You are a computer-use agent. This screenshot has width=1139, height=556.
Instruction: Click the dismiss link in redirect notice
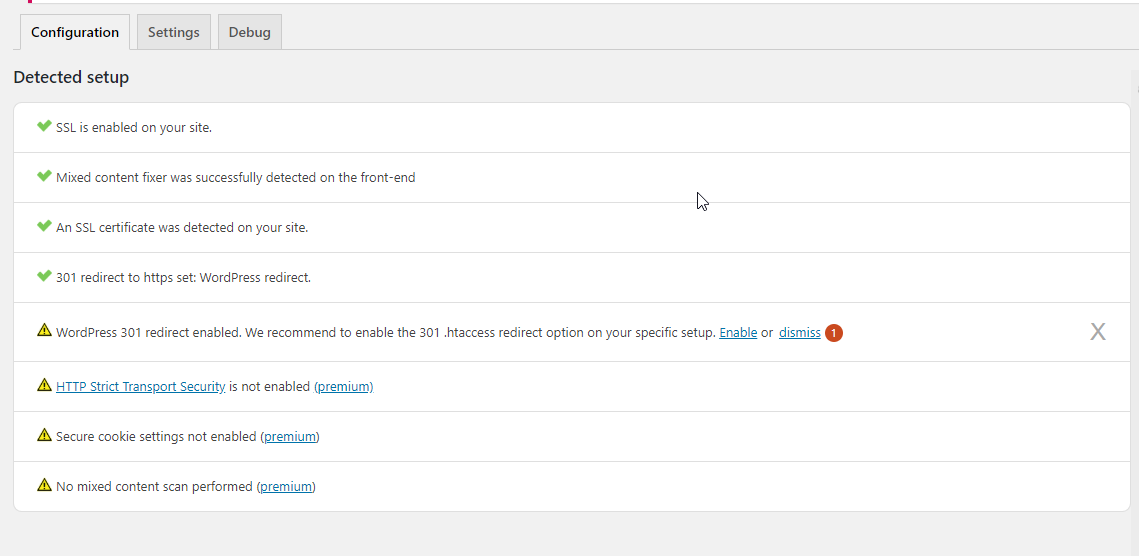[800, 333]
